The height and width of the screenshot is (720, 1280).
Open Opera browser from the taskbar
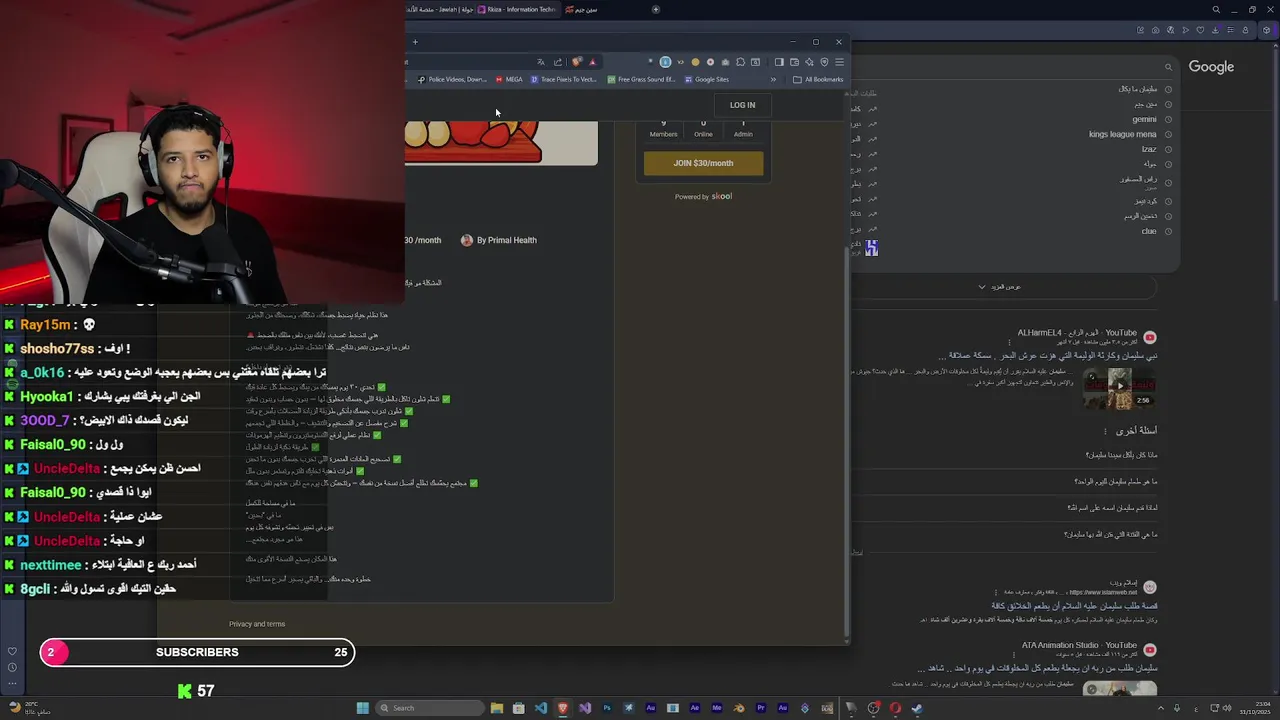click(895, 708)
